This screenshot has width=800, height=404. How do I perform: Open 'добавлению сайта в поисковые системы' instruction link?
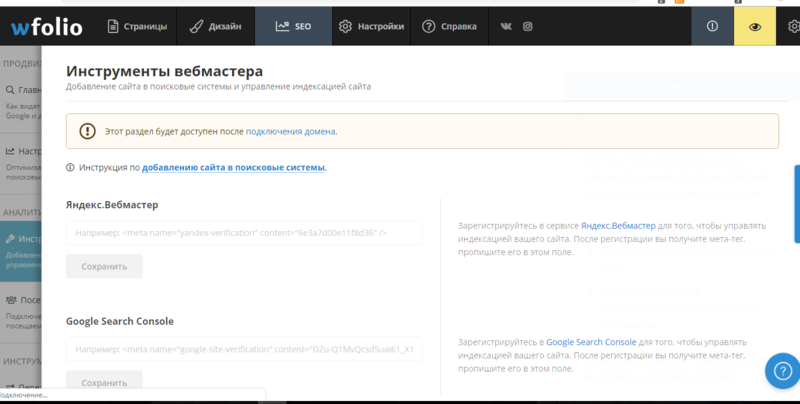[233, 168]
